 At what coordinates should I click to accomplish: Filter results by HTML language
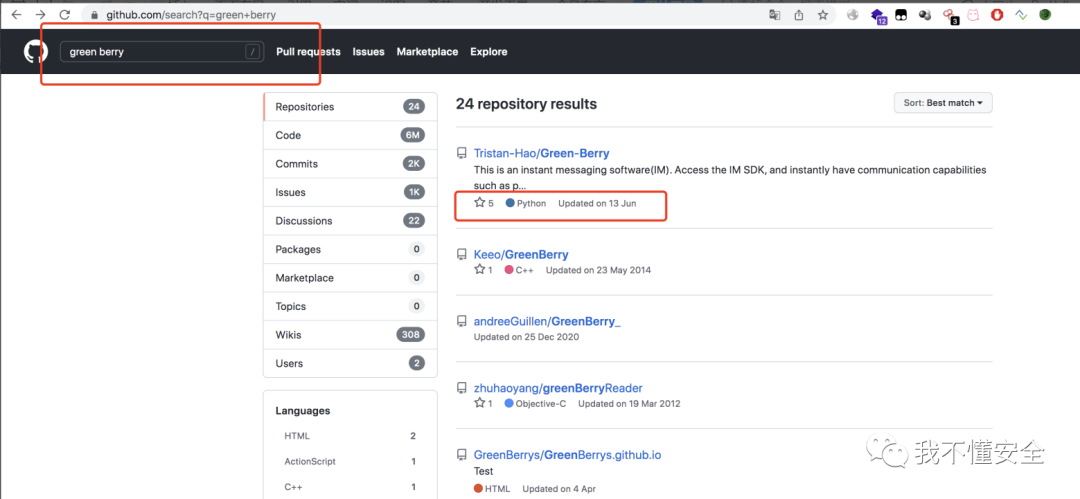point(350,436)
